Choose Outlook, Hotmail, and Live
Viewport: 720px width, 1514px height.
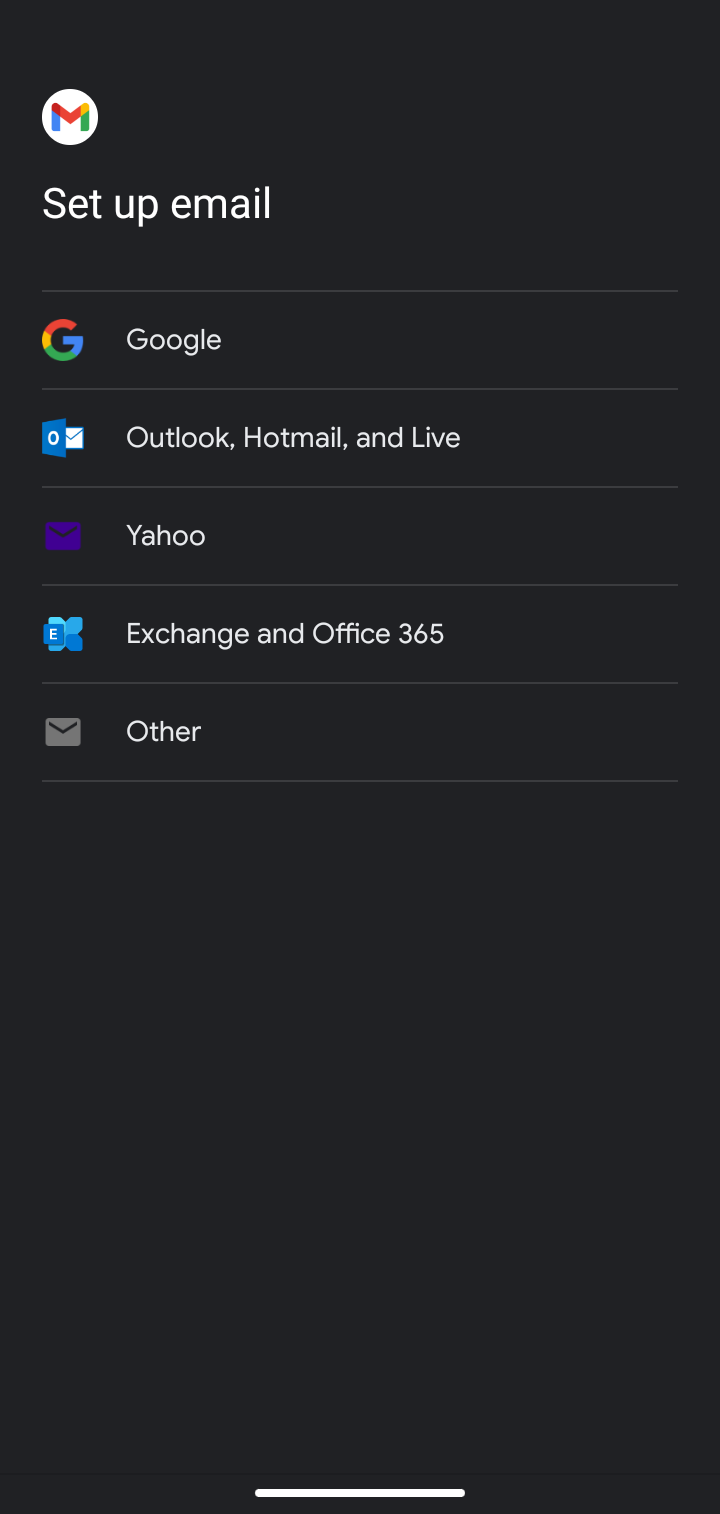(x=360, y=438)
